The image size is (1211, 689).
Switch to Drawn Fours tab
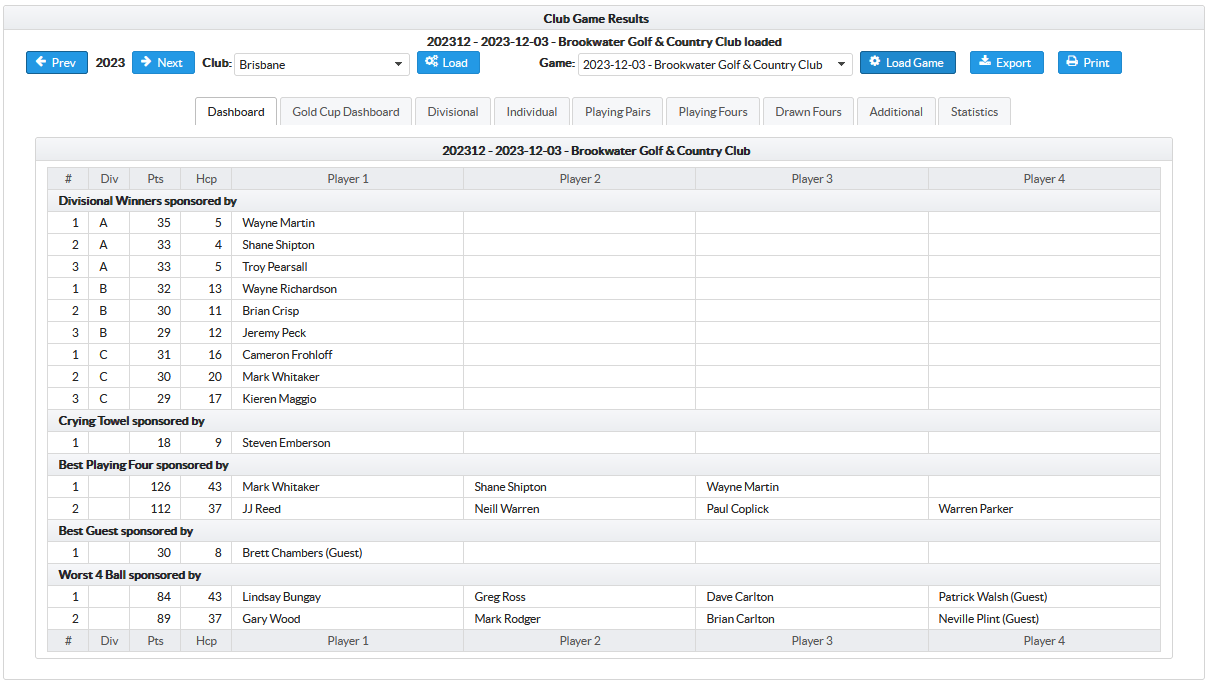click(808, 112)
